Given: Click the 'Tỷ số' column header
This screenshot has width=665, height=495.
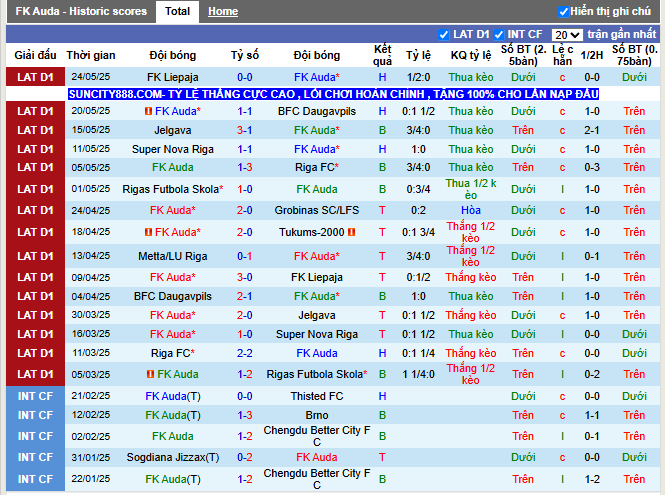Looking at the screenshot, I should tap(245, 55).
